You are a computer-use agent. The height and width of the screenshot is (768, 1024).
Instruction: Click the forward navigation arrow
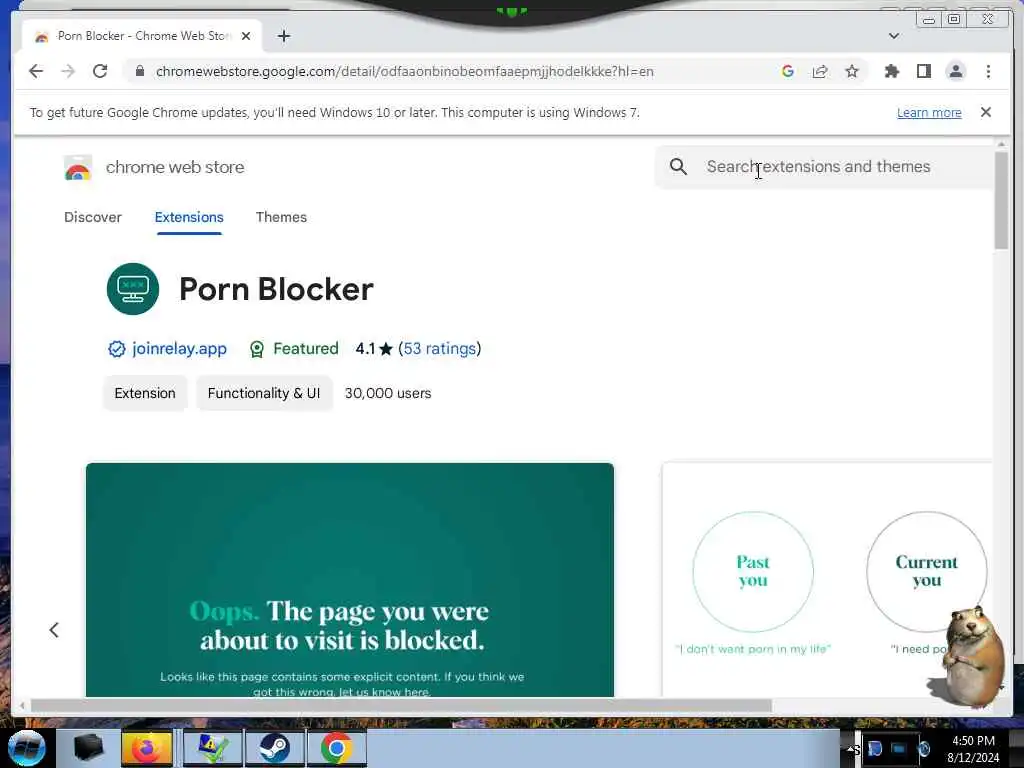click(x=68, y=71)
